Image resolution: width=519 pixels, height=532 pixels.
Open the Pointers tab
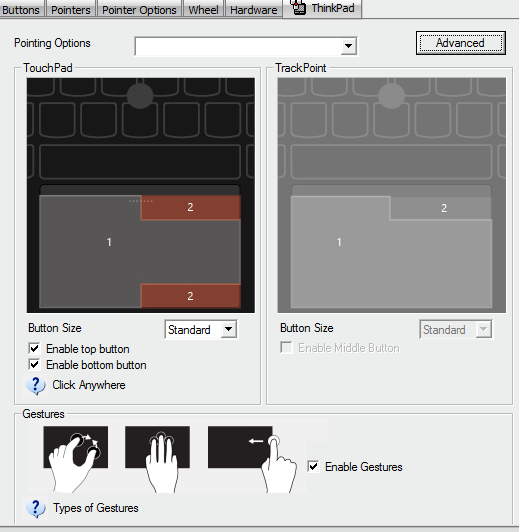(x=71, y=10)
